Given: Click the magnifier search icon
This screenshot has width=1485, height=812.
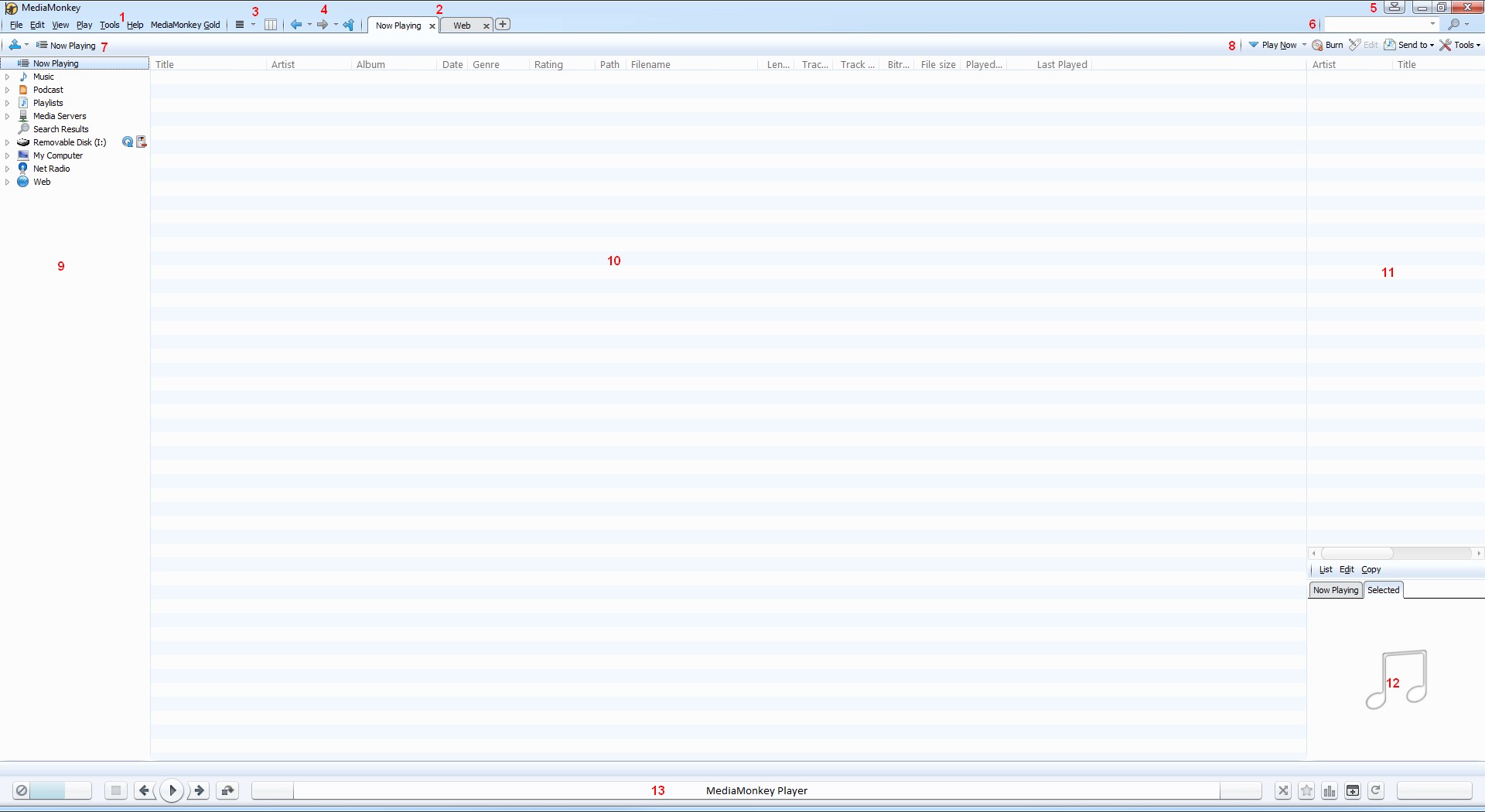Looking at the screenshot, I should [x=1454, y=25].
